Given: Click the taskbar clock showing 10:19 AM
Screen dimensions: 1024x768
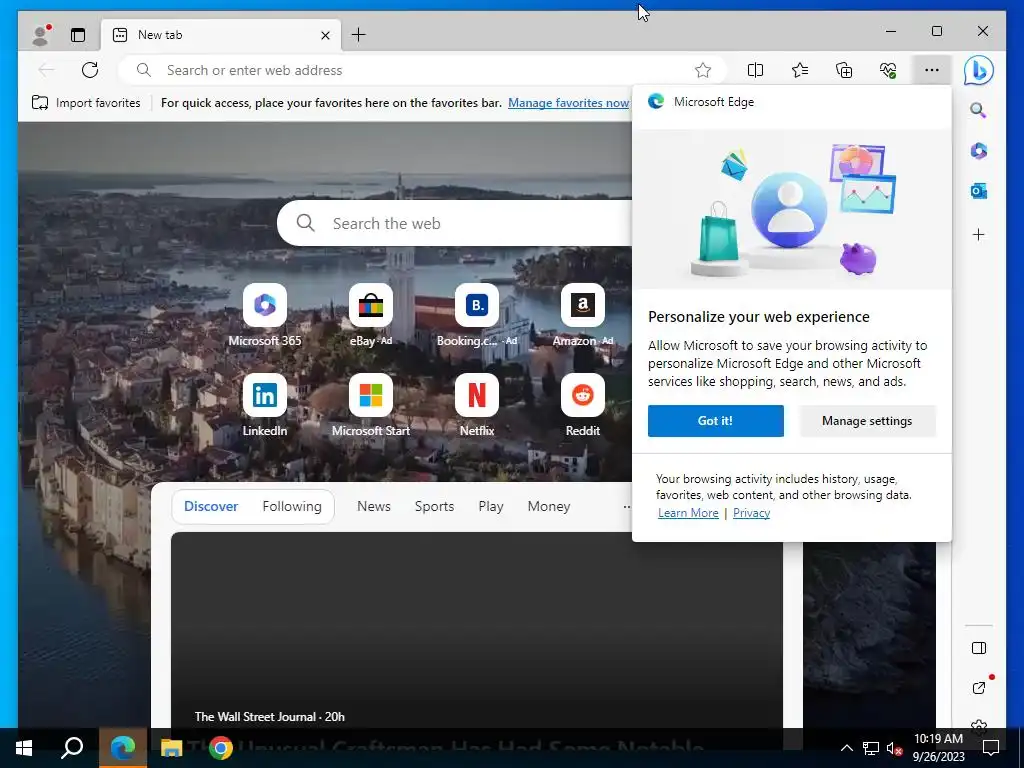Looking at the screenshot, I should [x=938, y=748].
